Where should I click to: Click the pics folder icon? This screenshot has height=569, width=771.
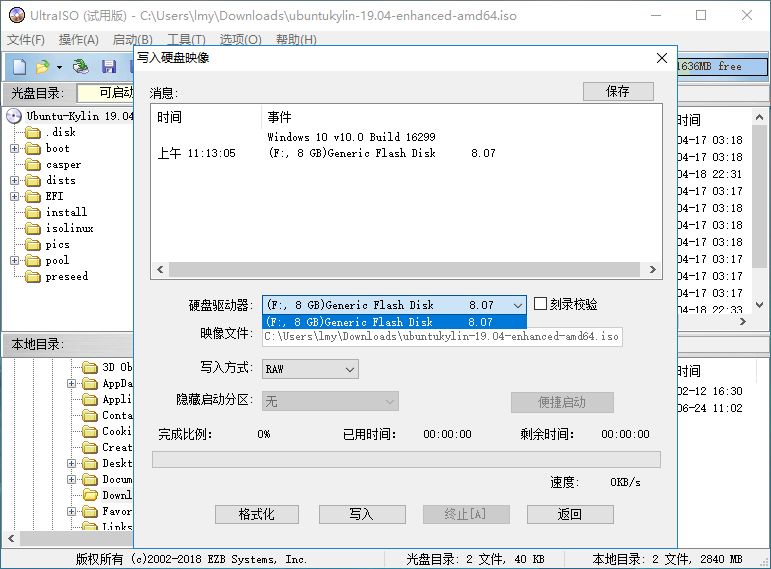(33, 244)
